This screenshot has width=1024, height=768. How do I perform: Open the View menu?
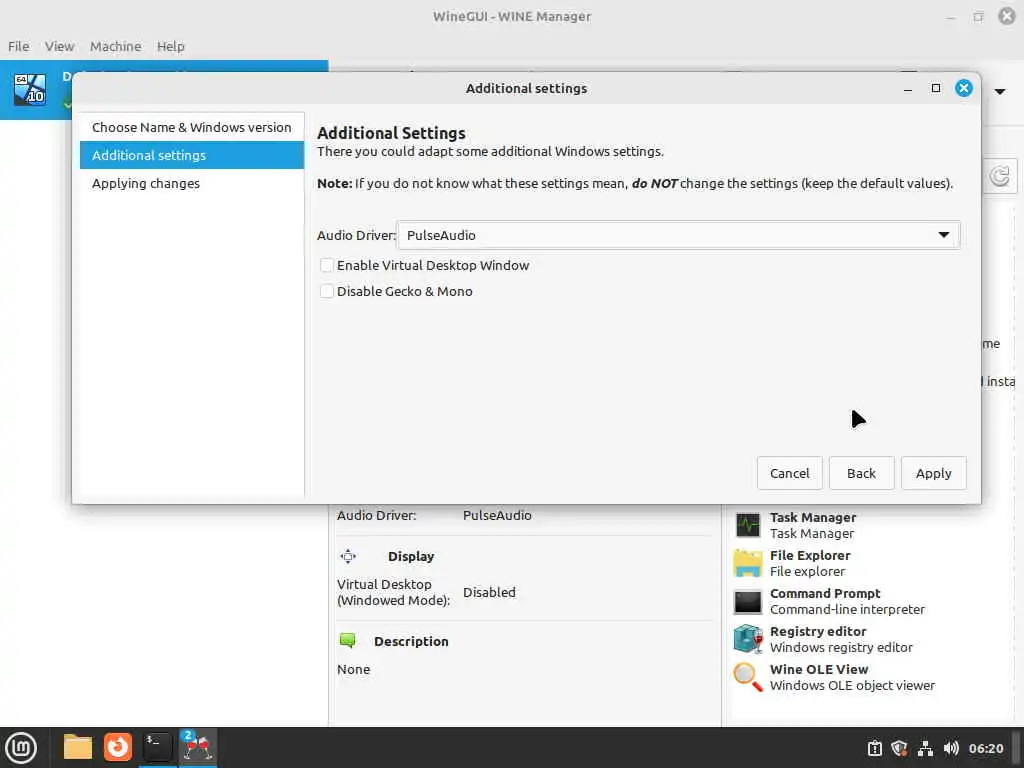59,46
